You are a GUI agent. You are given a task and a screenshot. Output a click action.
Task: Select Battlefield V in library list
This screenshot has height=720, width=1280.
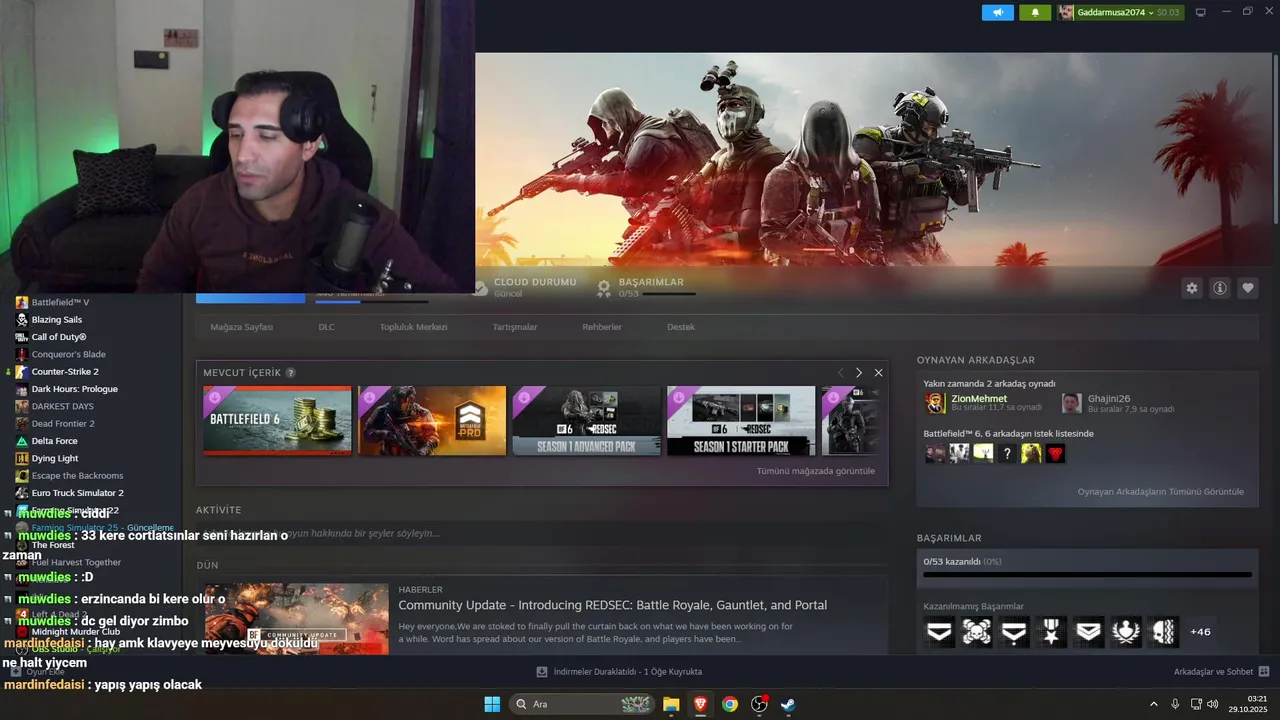click(x=60, y=302)
